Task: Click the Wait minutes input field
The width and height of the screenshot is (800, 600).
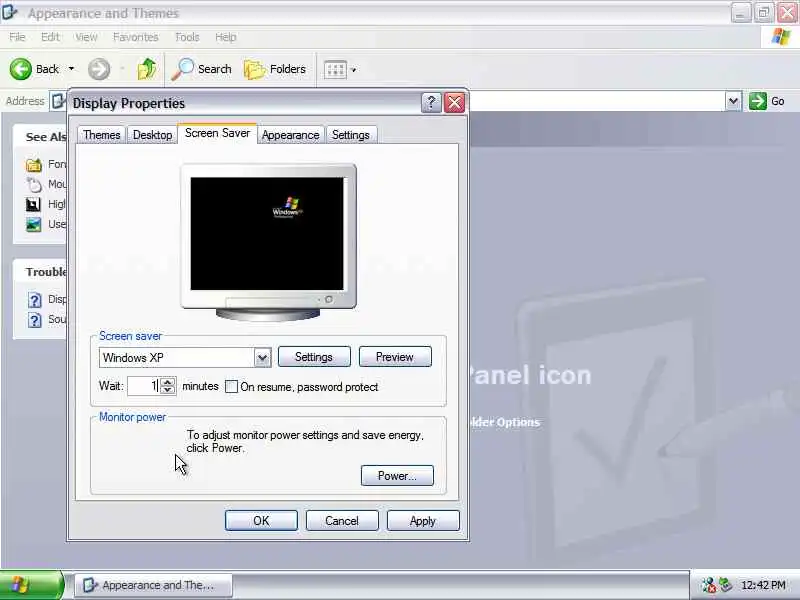Action: (143, 386)
